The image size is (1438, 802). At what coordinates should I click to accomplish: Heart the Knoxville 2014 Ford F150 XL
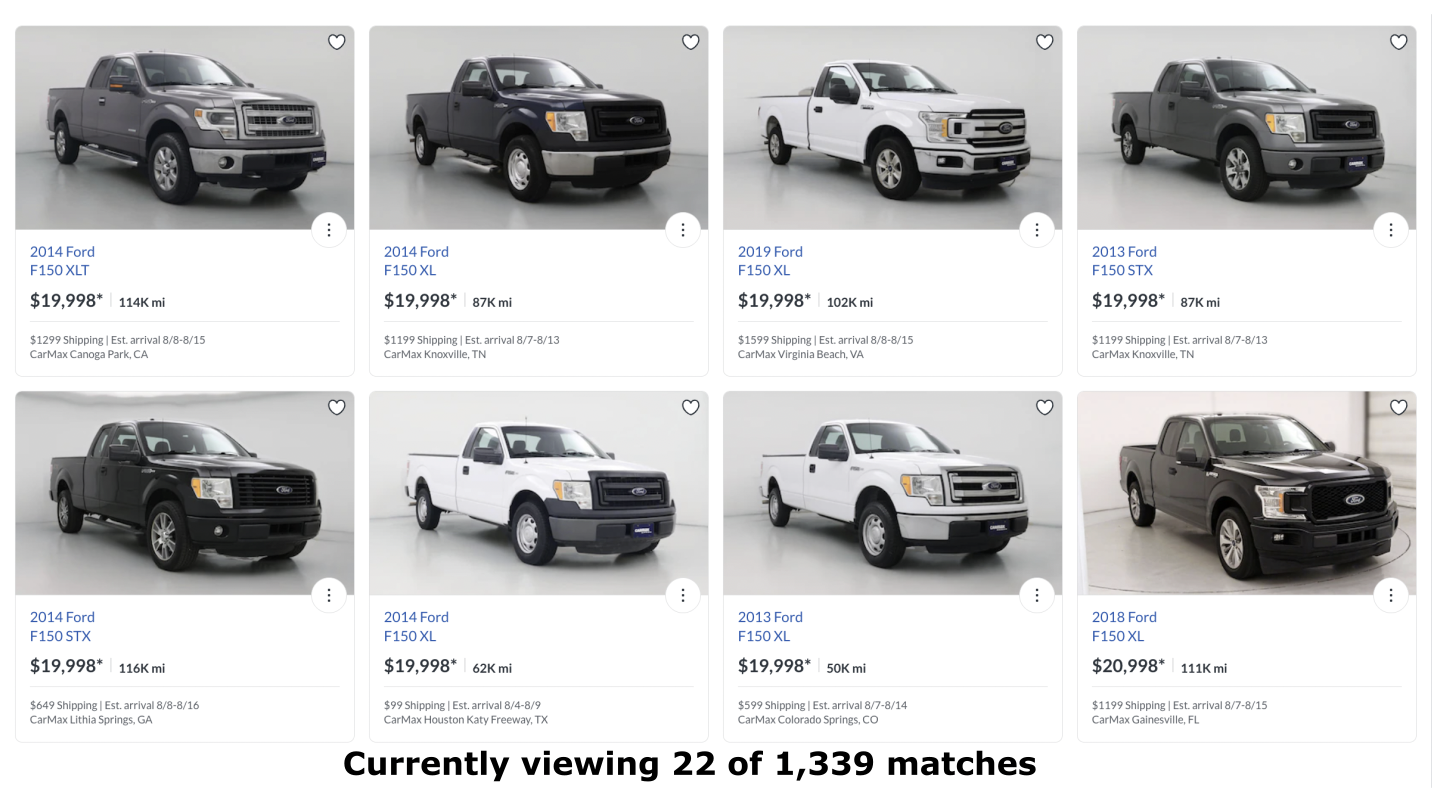[x=691, y=42]
